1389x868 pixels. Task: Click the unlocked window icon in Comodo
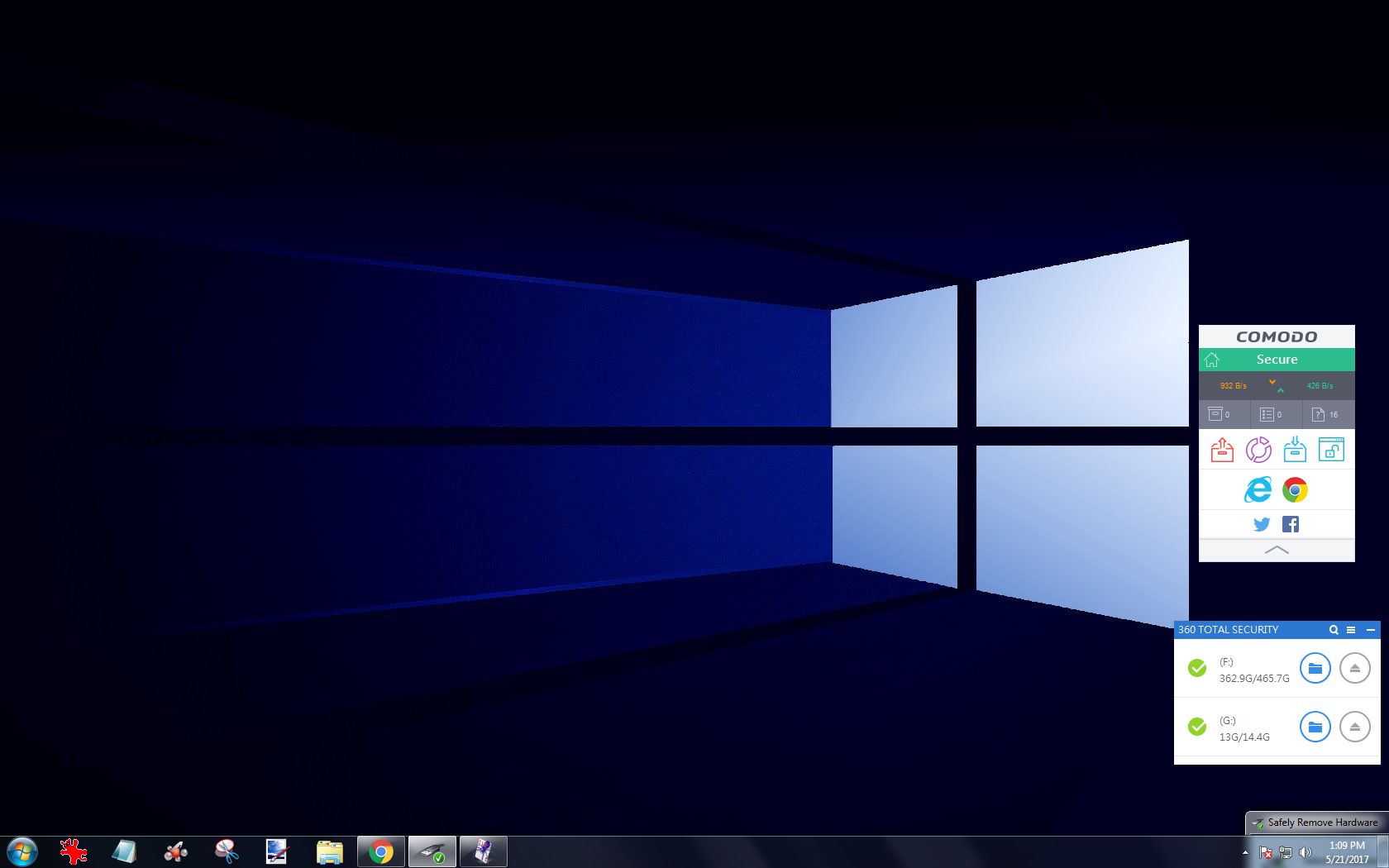(x=1331, y=450)
